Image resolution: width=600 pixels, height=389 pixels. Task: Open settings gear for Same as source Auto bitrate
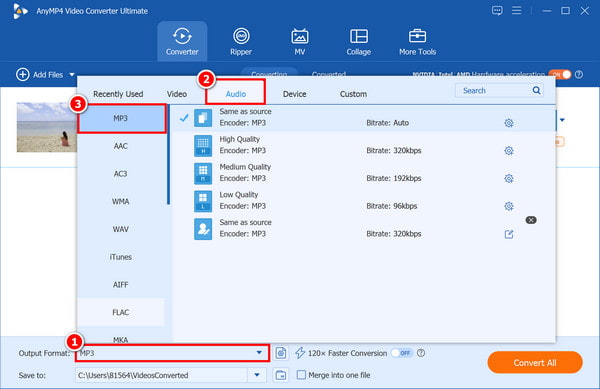(x=509, y=123)
